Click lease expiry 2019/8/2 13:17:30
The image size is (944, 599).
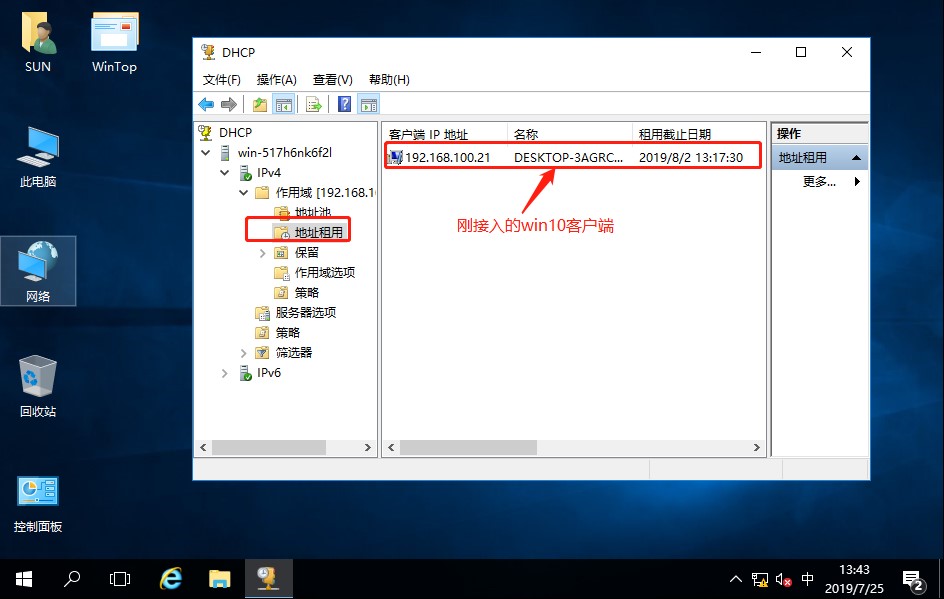click(691, 158)
